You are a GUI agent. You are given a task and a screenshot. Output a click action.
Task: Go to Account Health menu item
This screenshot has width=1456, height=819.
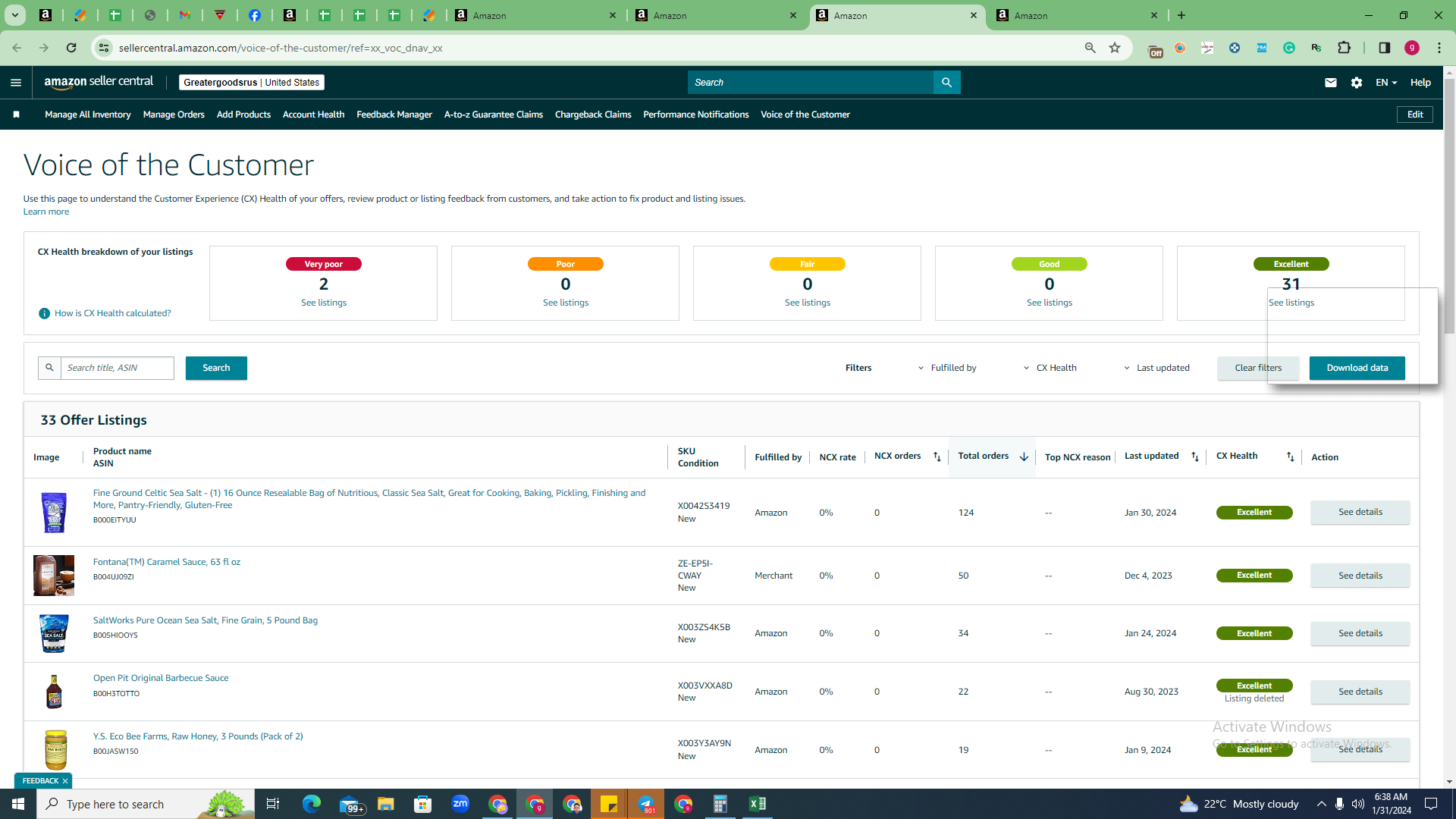click(313, 115)
